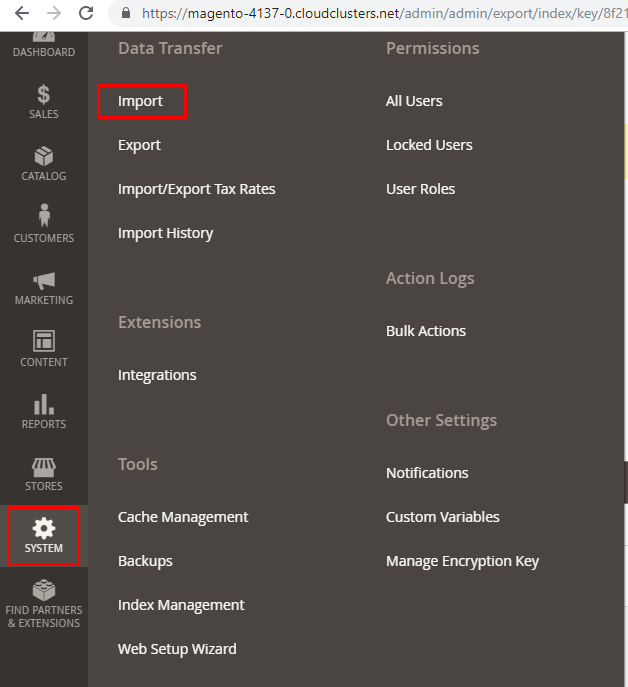The image size is (628, 687).
Task: Open the Marketing megaphone icon
Action: click(44, 280)
